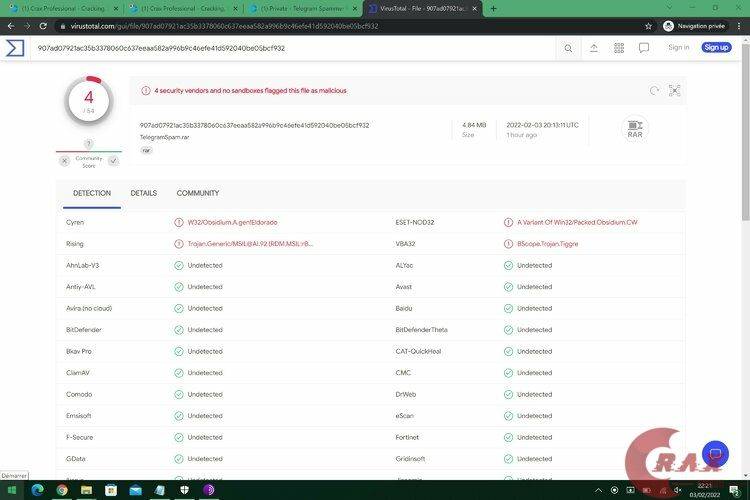Click the Undetected result for DrWeb
The height and width of the screenshot is (500, 750).
coord(534,395)
